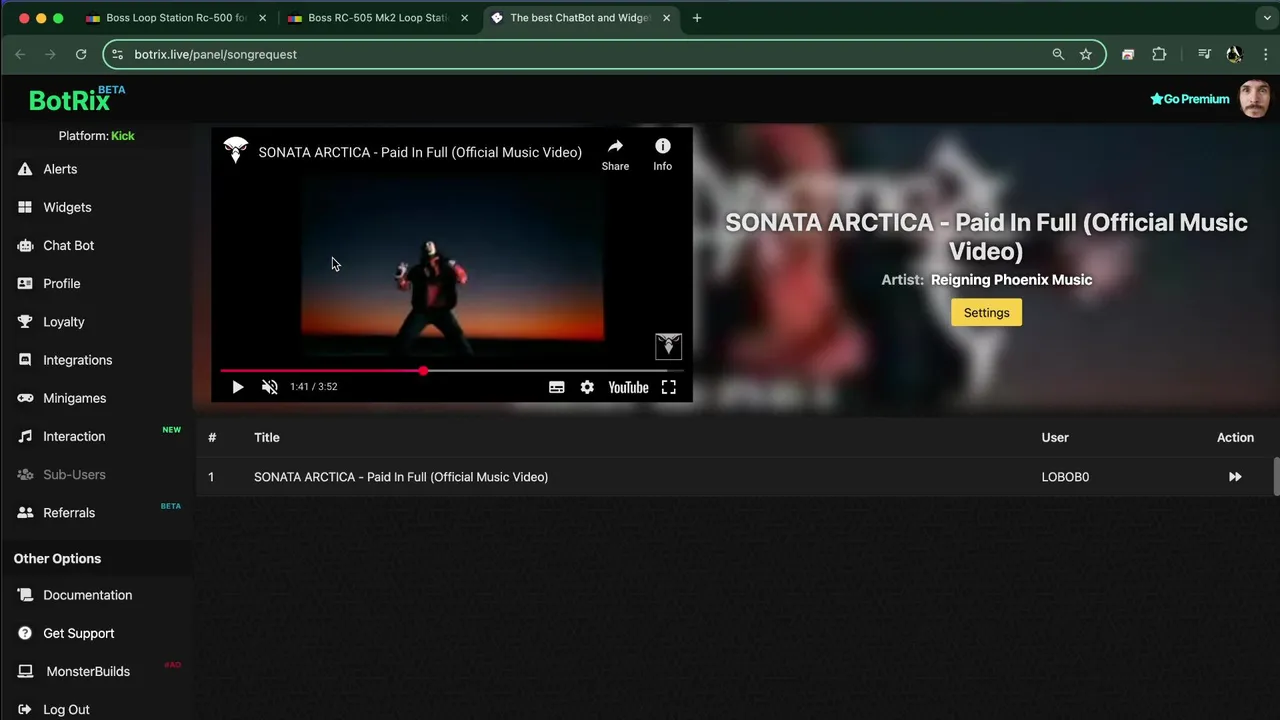
Task: Click LOBOB0 user name in queue
Action: coord(1065,477)
